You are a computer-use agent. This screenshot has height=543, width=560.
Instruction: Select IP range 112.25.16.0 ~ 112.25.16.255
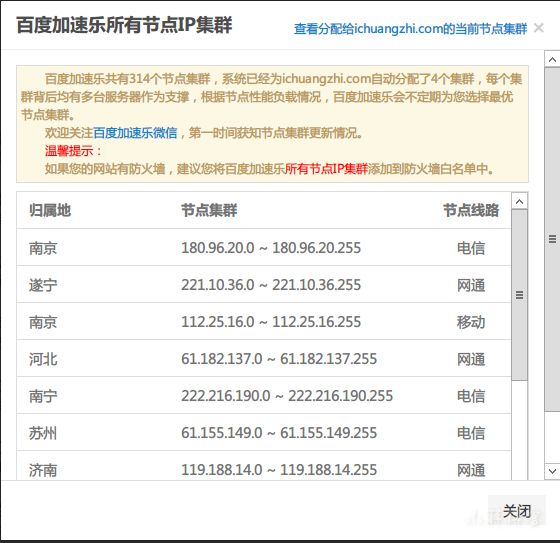tap(271, 322)
